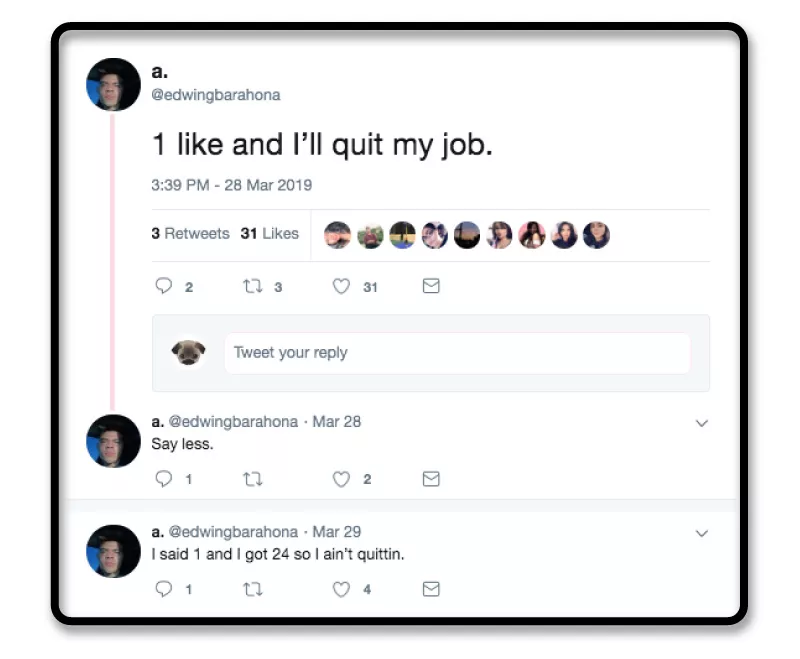Retweet the "ain't quittin" reply
The image size is (800, 659).
pyautogui.click(x=252, y=589)
